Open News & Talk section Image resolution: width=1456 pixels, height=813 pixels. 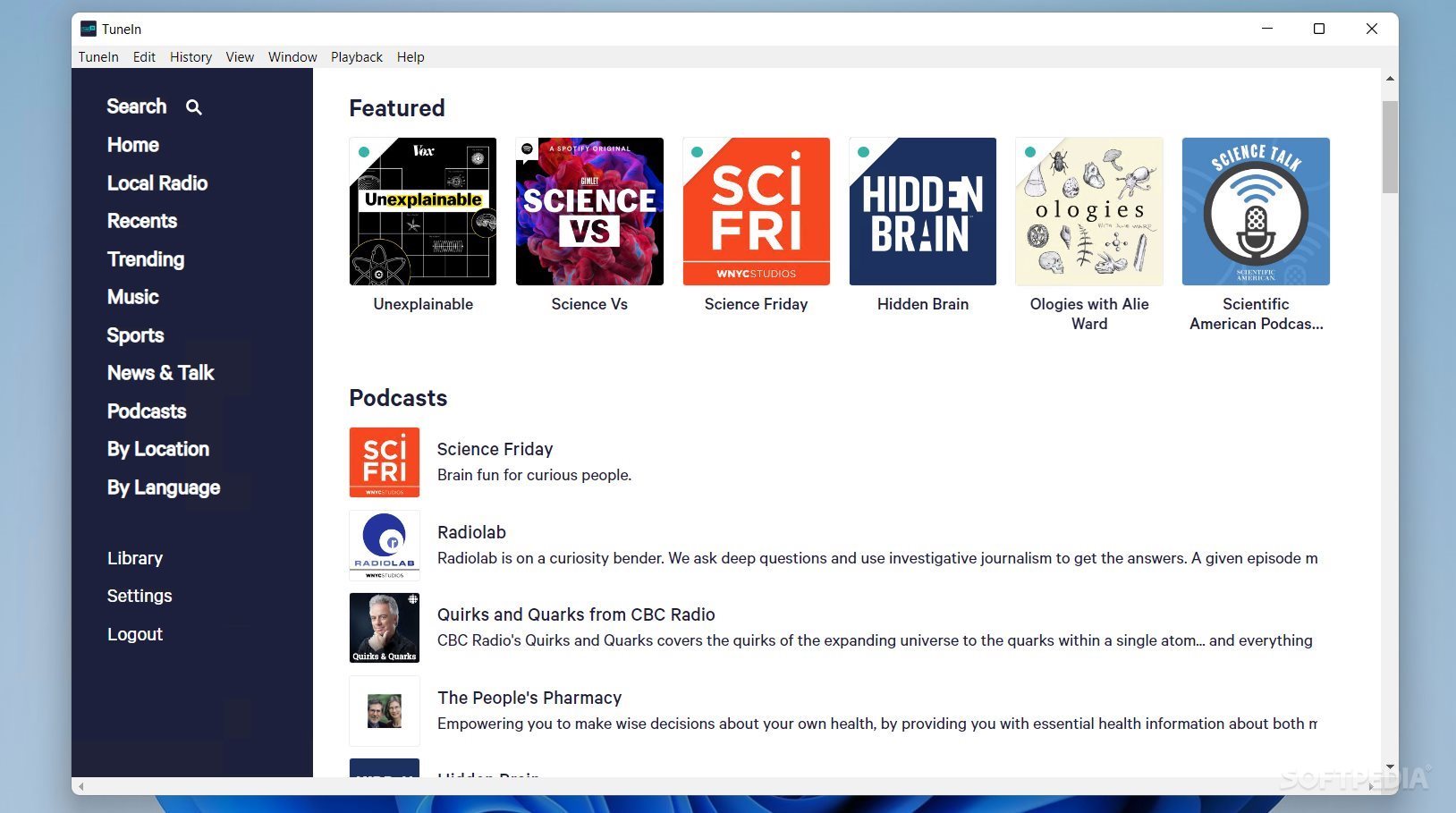[x=161, y=373]
